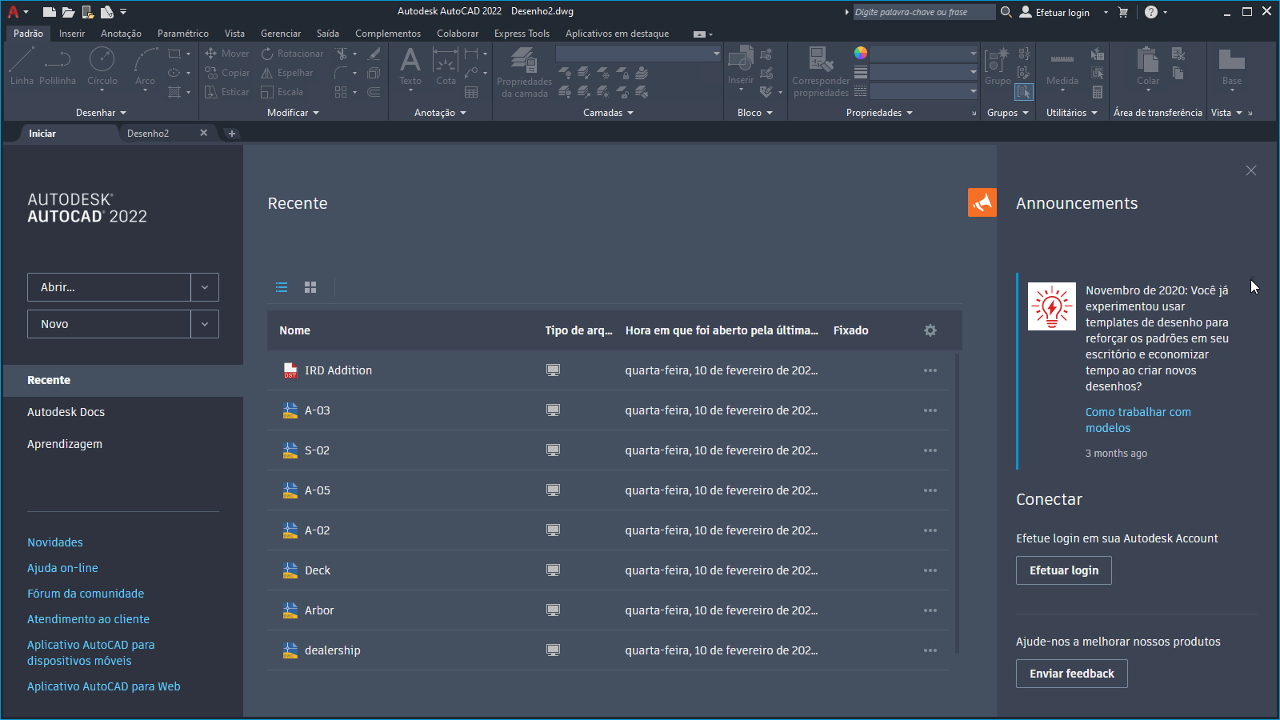Viewport: 1280px width, 720px height.
Task: Open the Novidades link
Action: pyautogui.click(x=55, y=542)
